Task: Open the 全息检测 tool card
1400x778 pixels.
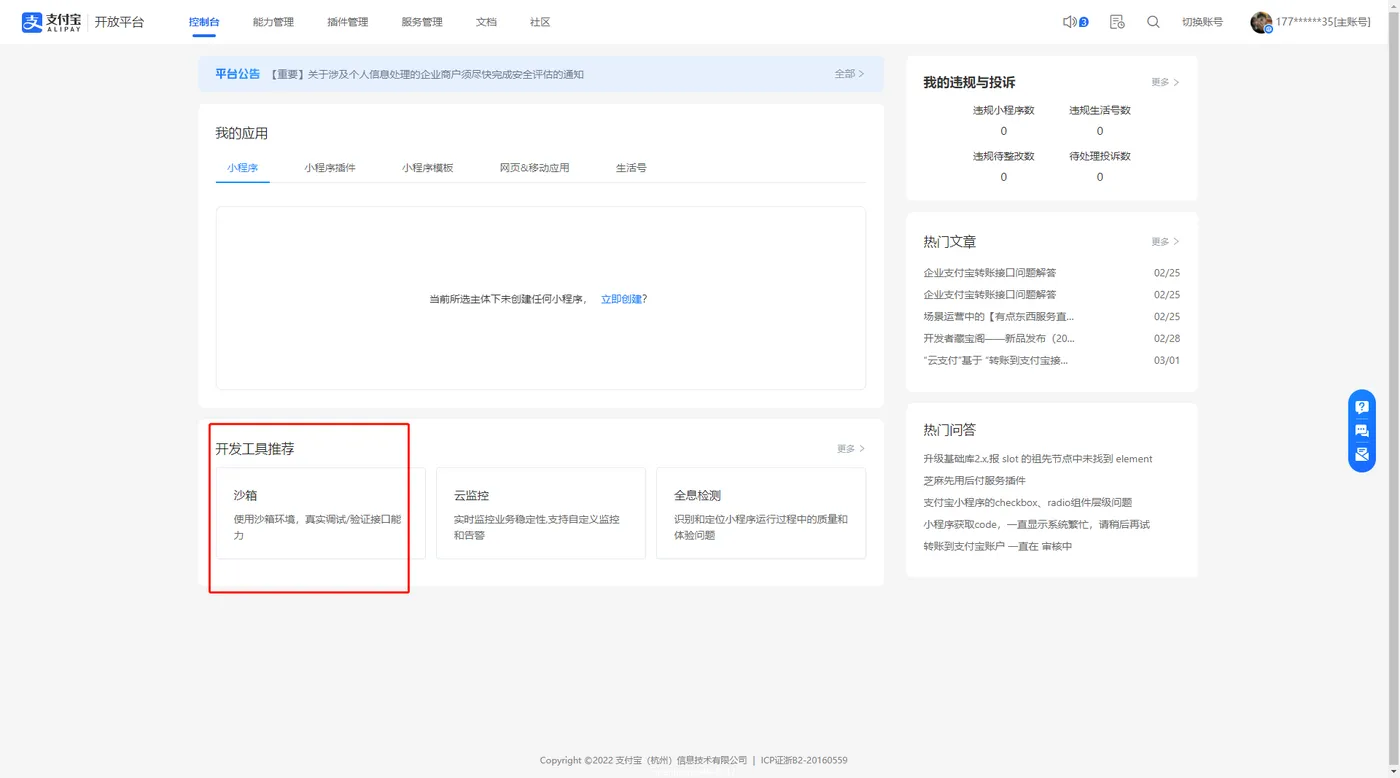Action: coord(761,513)
